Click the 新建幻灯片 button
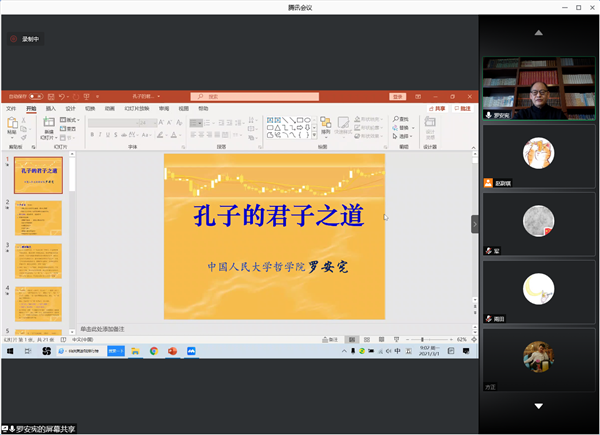 pos(48,126)
